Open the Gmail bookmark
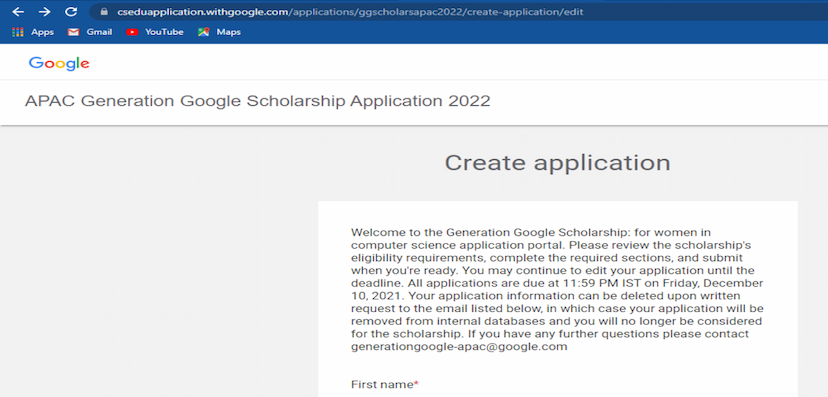This screenshot has height=397, width=828. point(90,32)
